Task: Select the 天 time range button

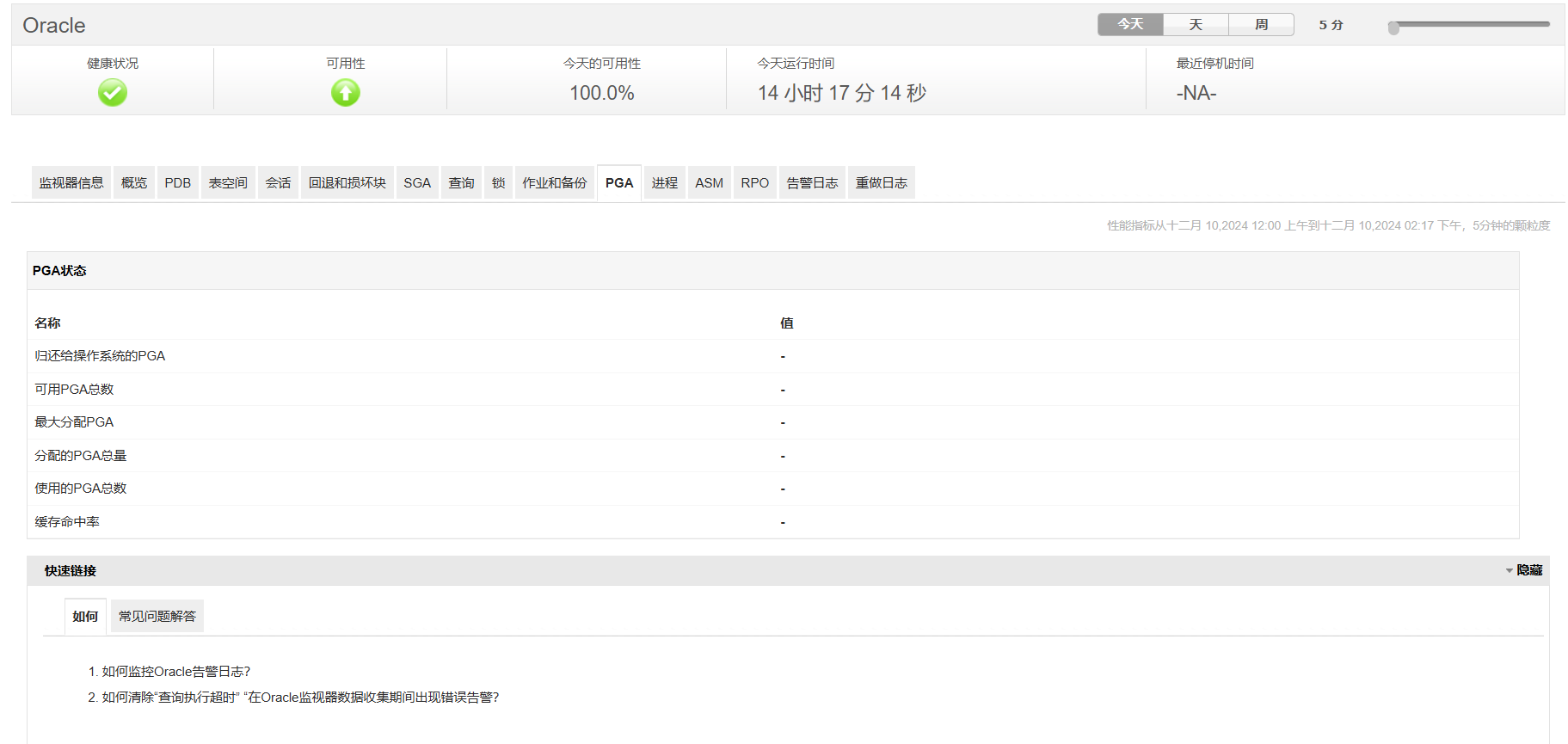Action: [1196, 24]
